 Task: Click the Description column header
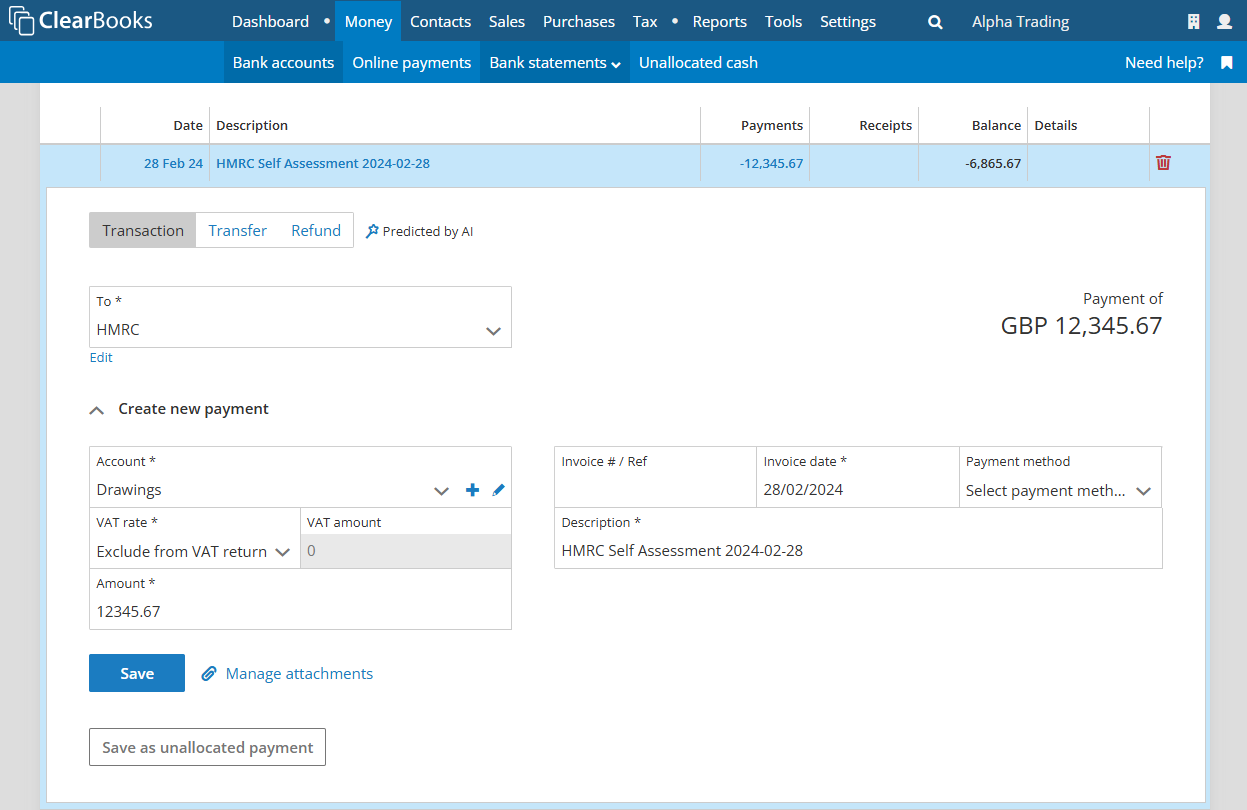coord(252,125)
